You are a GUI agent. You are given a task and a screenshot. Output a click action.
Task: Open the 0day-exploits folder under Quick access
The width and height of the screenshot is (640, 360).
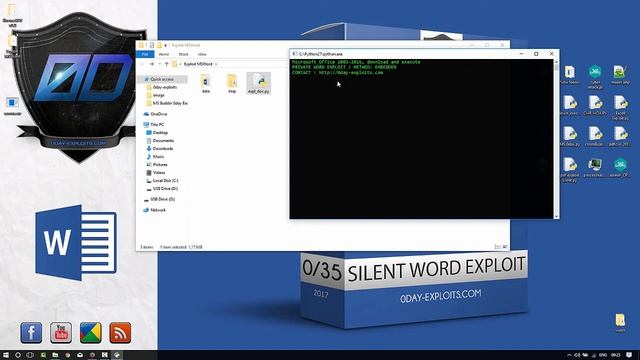[x=165, y=87]
